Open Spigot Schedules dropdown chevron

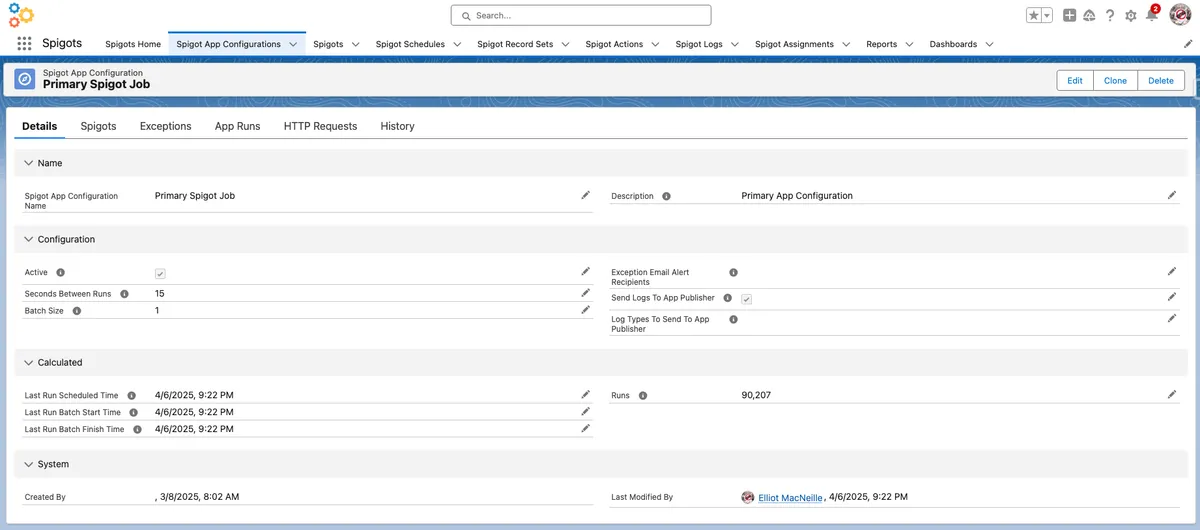[x=457, y=44]
